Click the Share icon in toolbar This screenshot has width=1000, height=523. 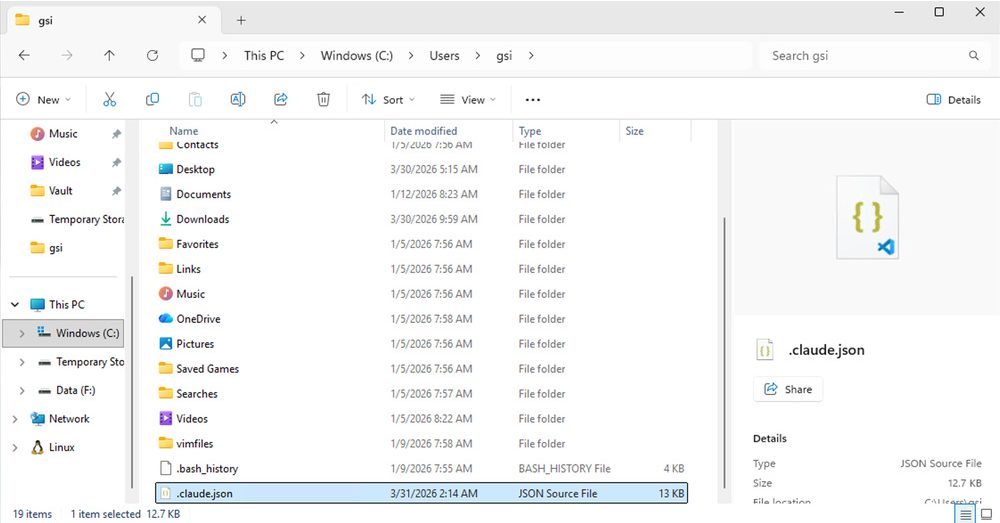pyautogui.click(x=281, y=100)
